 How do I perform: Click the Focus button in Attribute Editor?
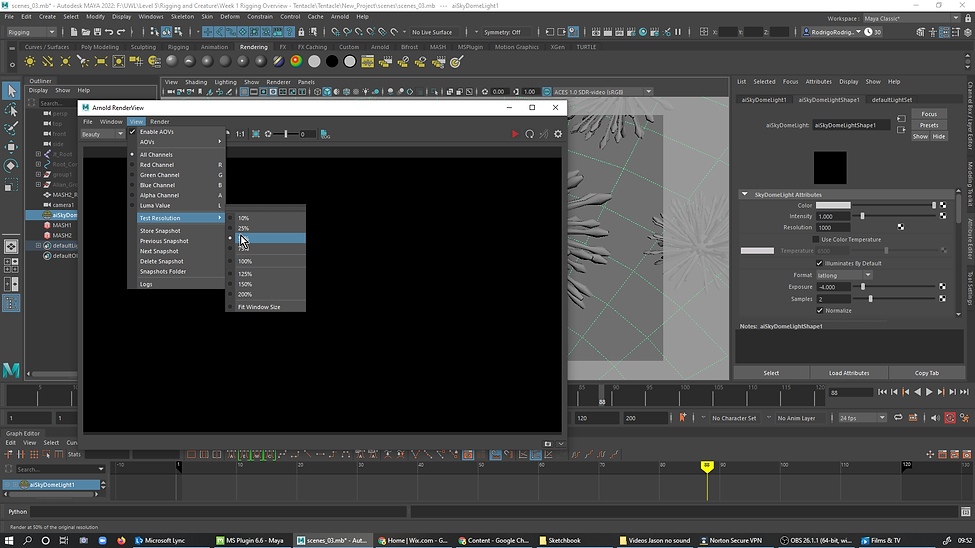point(929,114)
